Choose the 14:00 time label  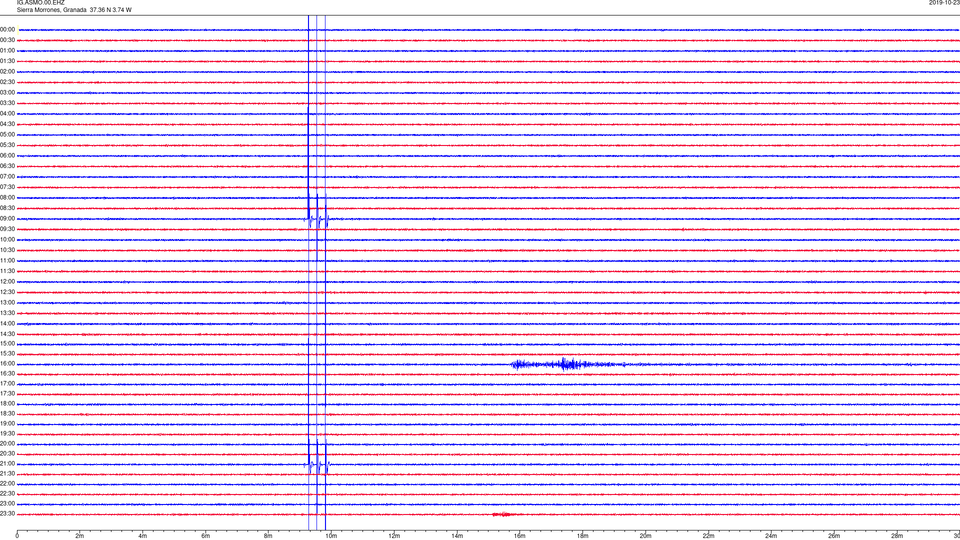(7, 323)
